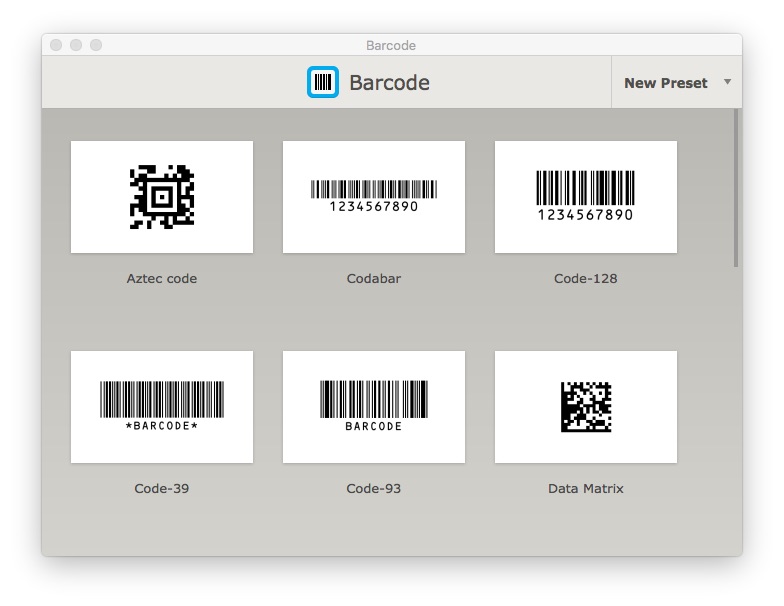The image size is (784, 606).
Task: Click the Barcode heading text in toolbar
Action: pos(390,82)
